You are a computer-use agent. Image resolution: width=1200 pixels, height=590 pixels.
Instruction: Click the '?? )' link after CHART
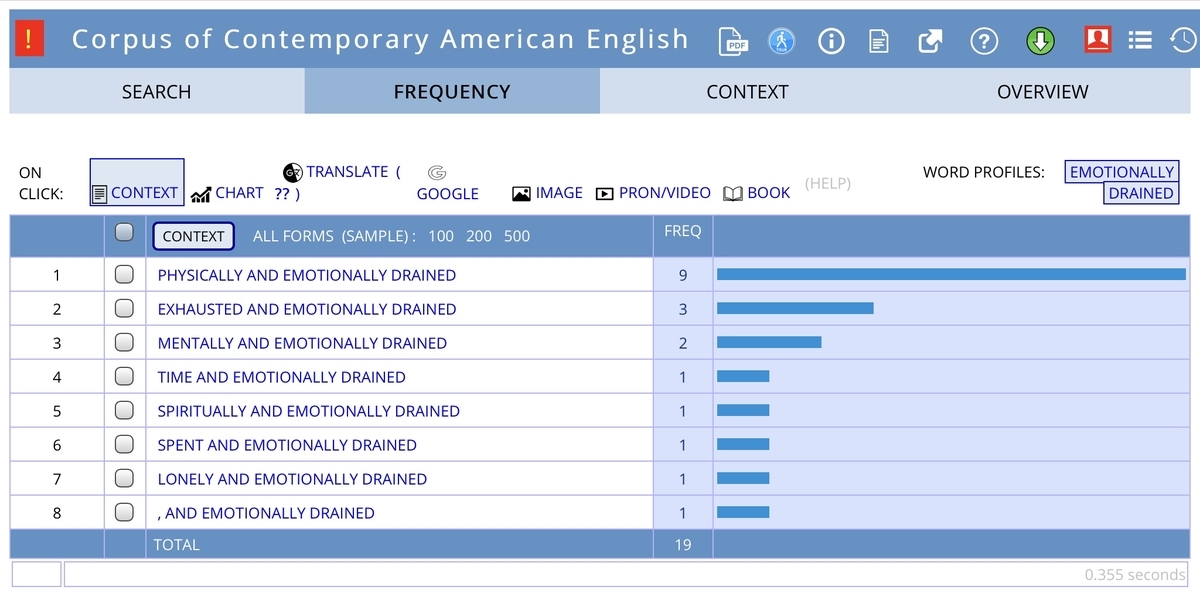[287, 193]
